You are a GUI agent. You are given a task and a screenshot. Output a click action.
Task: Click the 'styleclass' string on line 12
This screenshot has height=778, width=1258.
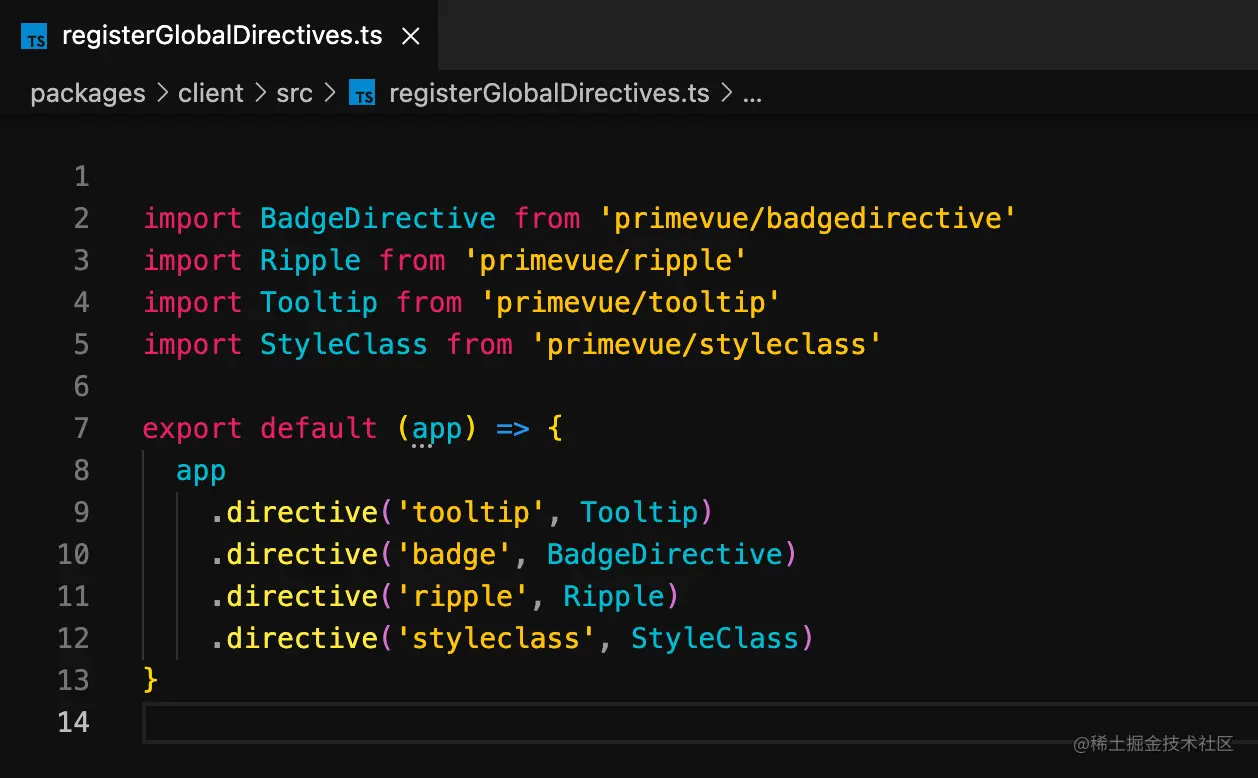tap(495, 639)
